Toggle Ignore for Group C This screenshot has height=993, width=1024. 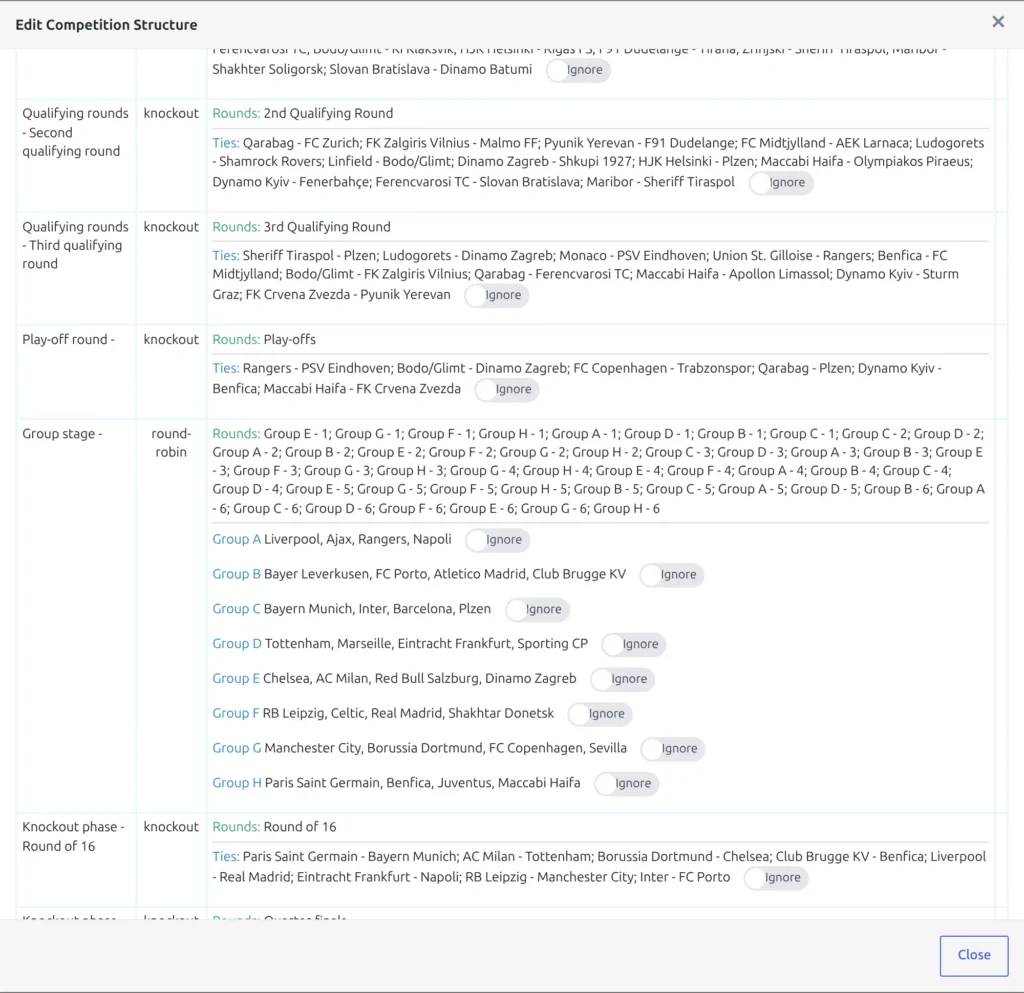pos(537,610)
